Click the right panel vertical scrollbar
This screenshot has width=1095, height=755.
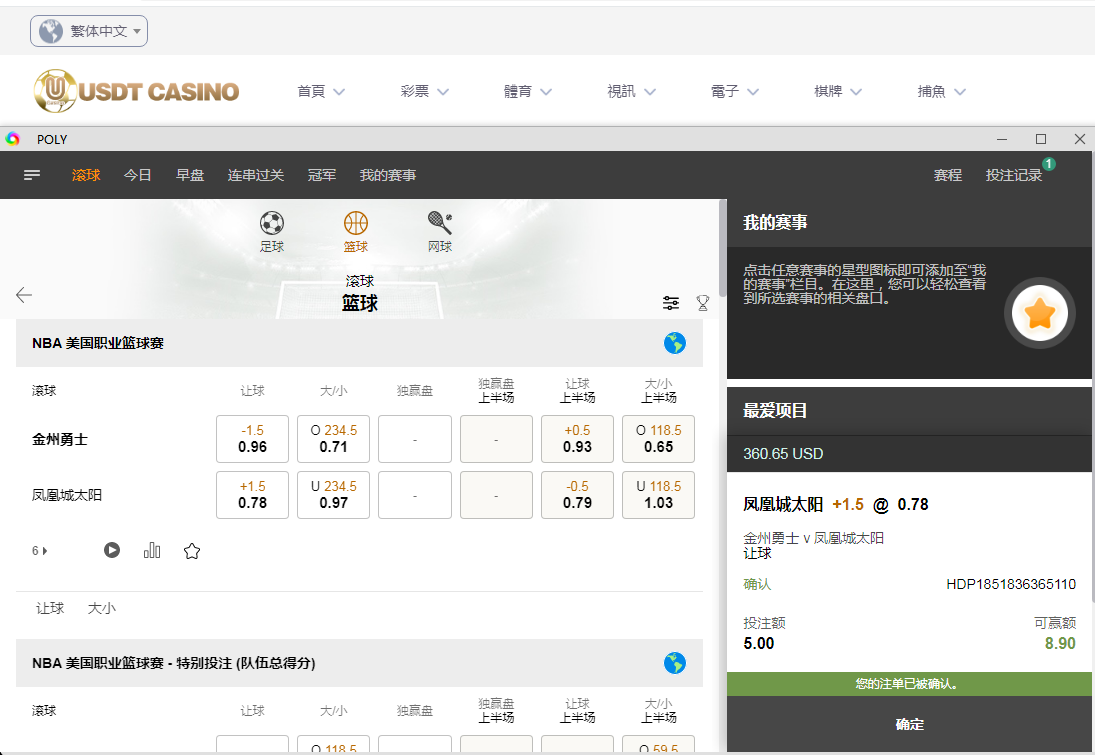(x=1092, y=377)
